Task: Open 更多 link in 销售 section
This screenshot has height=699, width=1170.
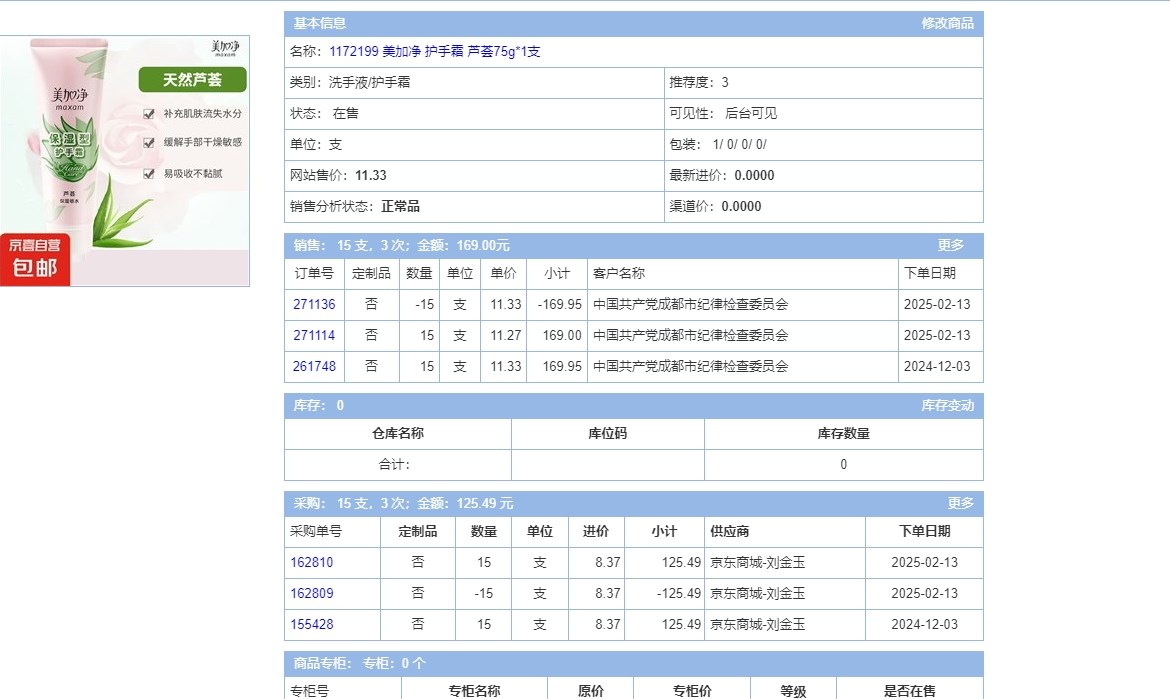Action: click(951, 245)
